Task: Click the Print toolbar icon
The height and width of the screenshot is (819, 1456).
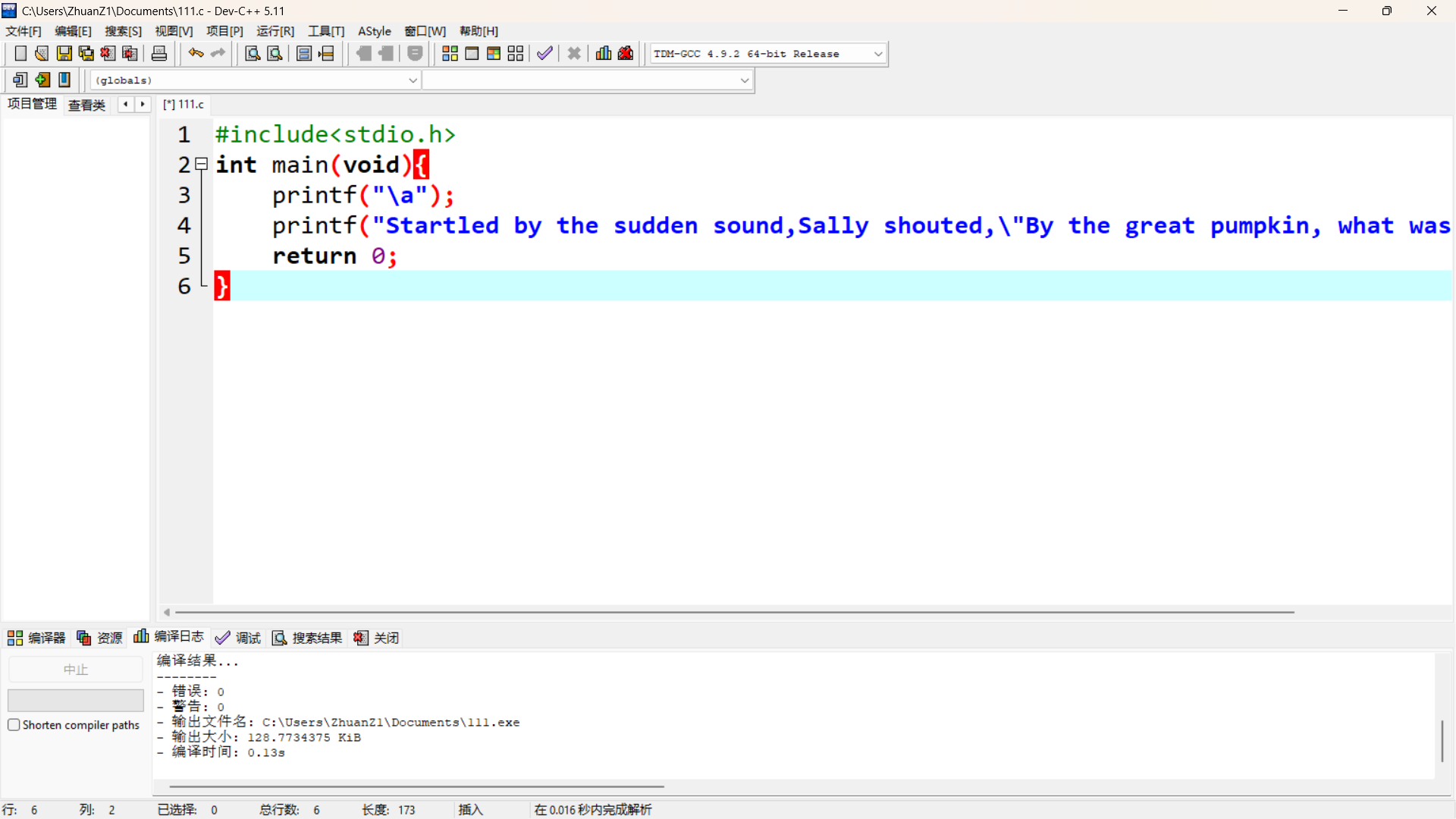Action: [159, 53]
